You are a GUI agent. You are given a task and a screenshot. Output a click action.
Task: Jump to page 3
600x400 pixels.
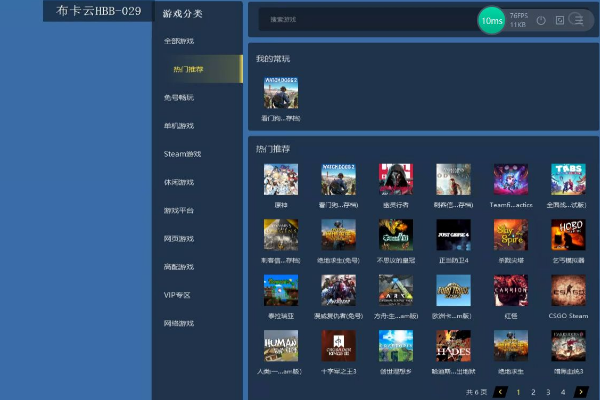tap(548, 392)
